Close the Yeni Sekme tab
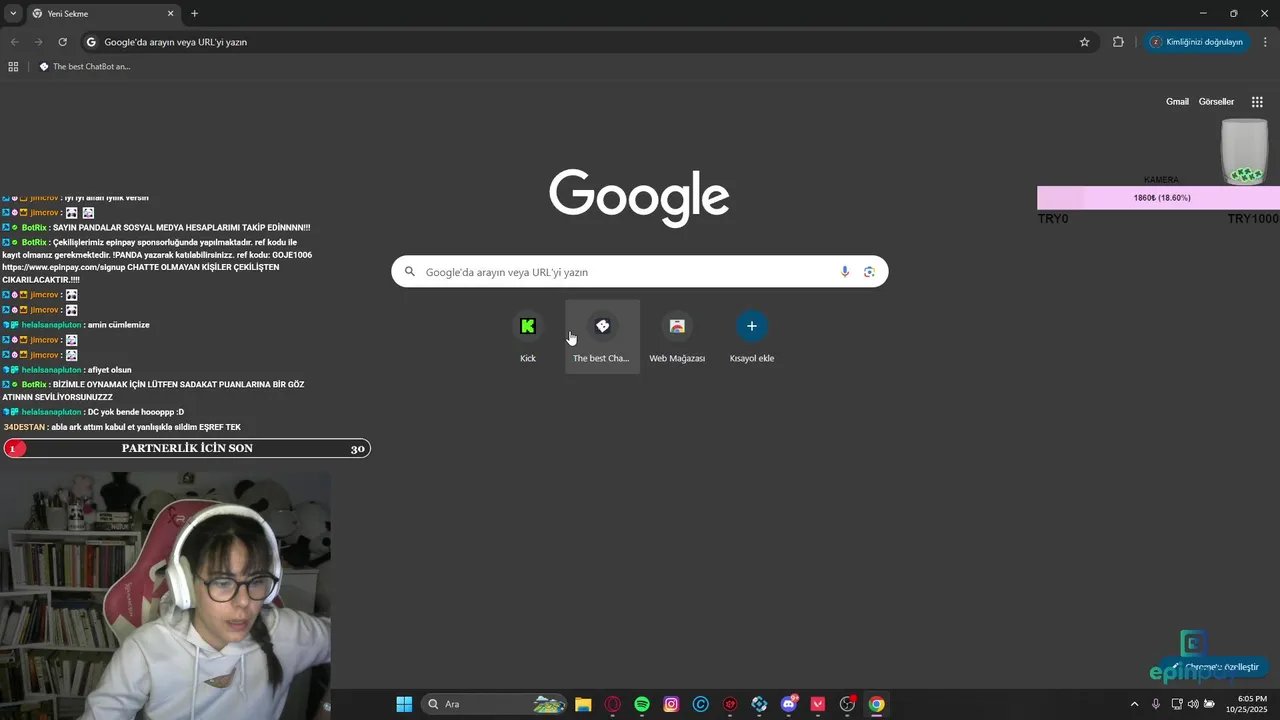1280x720 pixels. pyautogui.click(x=170, y=14)
